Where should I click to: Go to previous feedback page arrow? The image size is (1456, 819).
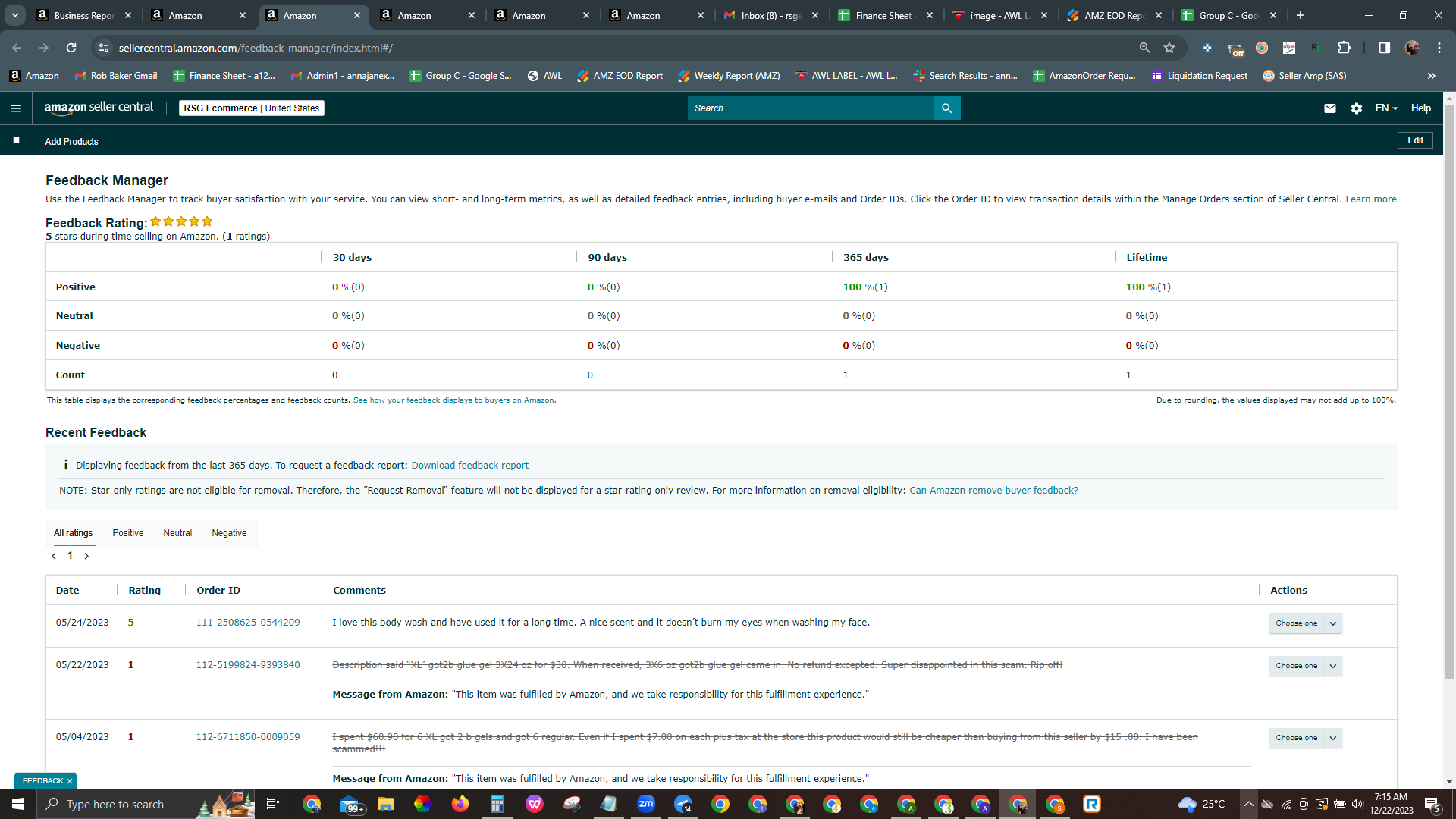[54, 556]
